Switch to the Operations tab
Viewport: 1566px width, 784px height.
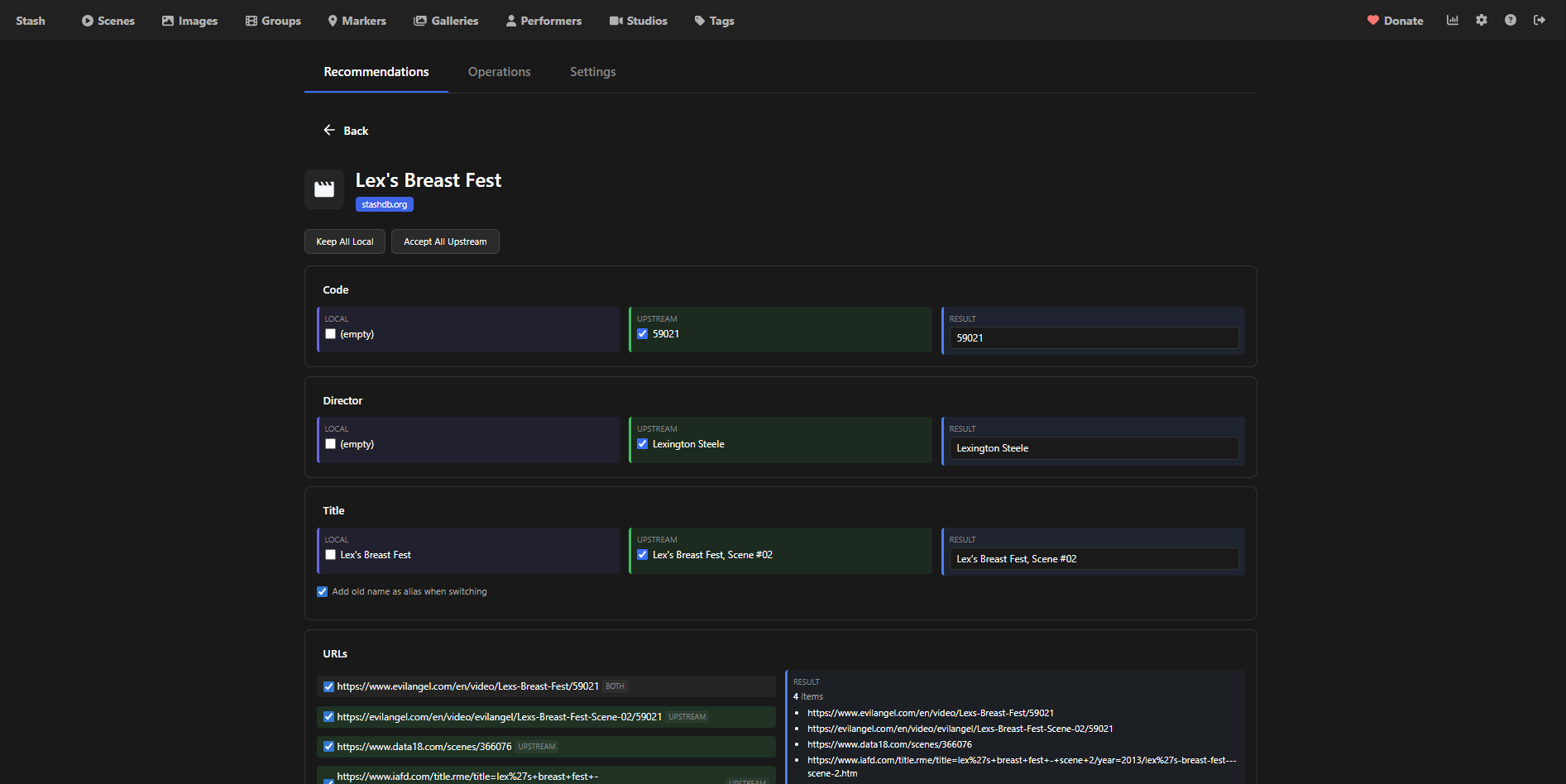pyautogui.click(x=499, y=72)
